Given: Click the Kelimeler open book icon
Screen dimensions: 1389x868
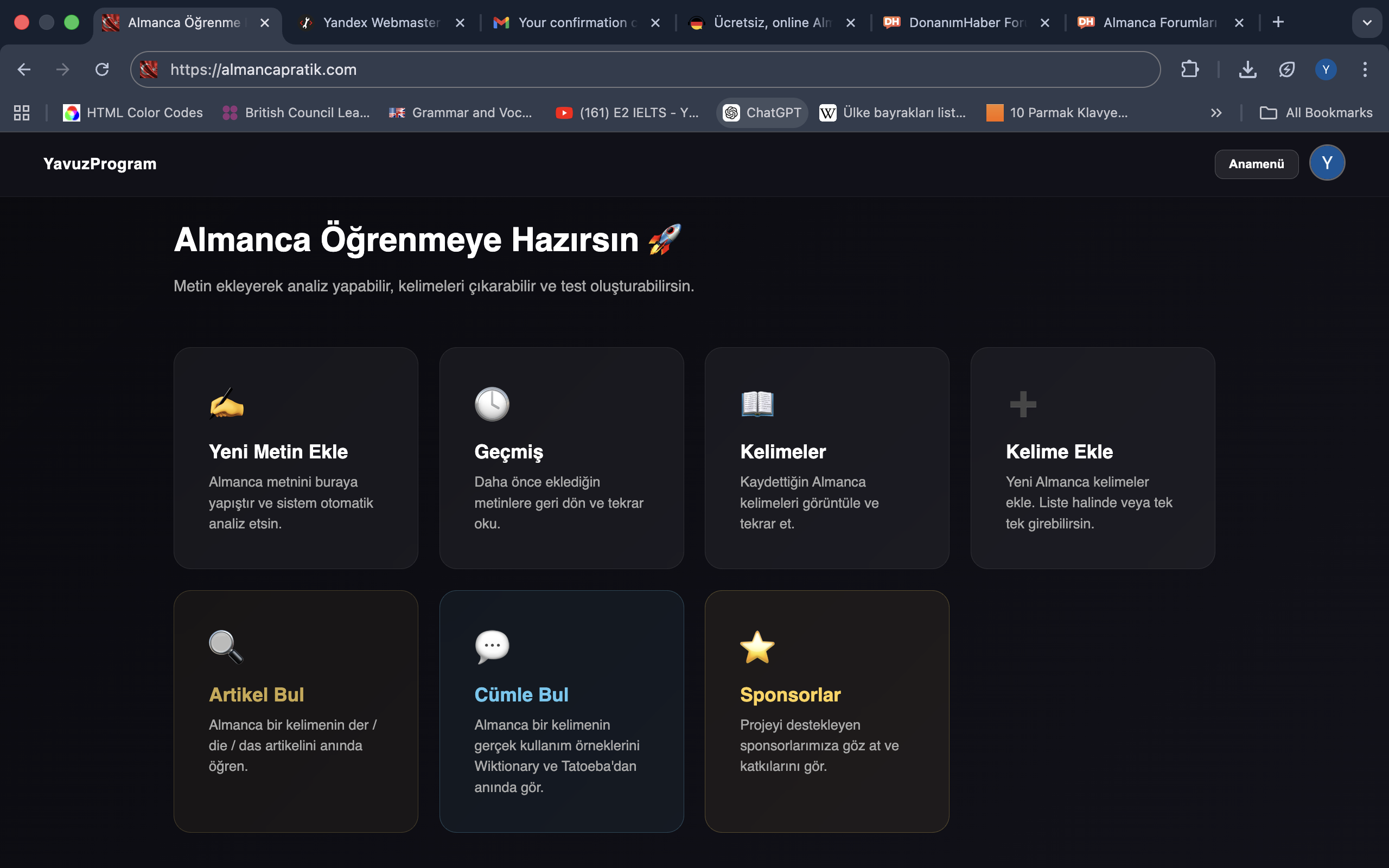Looking at the screenshot, I should click(x=757, y=404).
